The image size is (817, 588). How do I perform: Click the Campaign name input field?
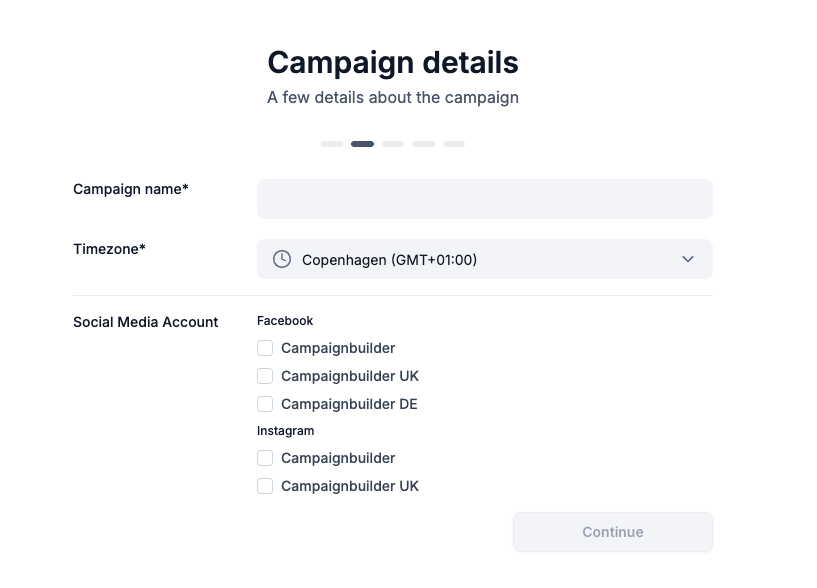(484, 199)
